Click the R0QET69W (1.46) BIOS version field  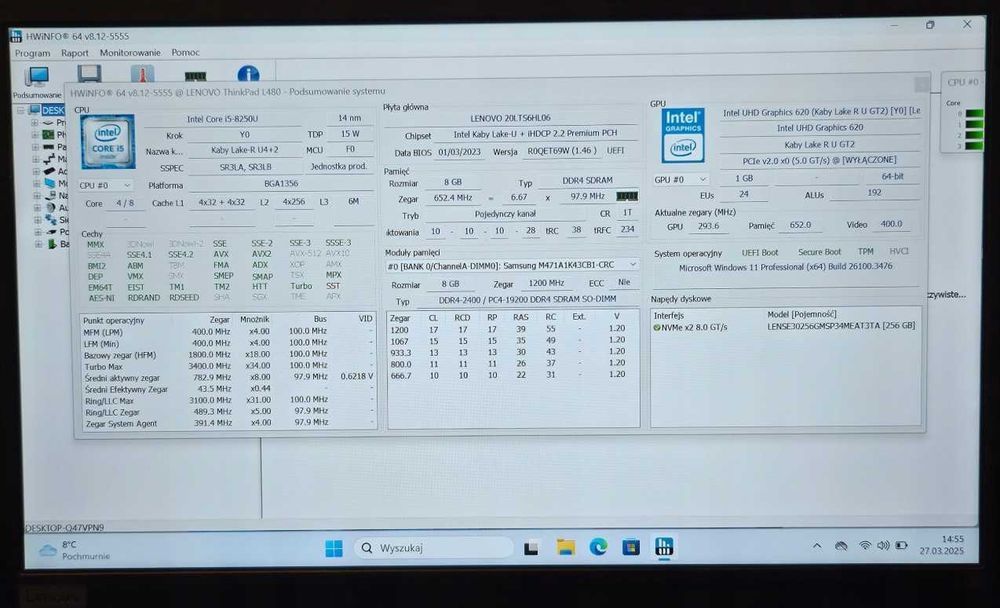pyautogui.click(x=561, y=151)
